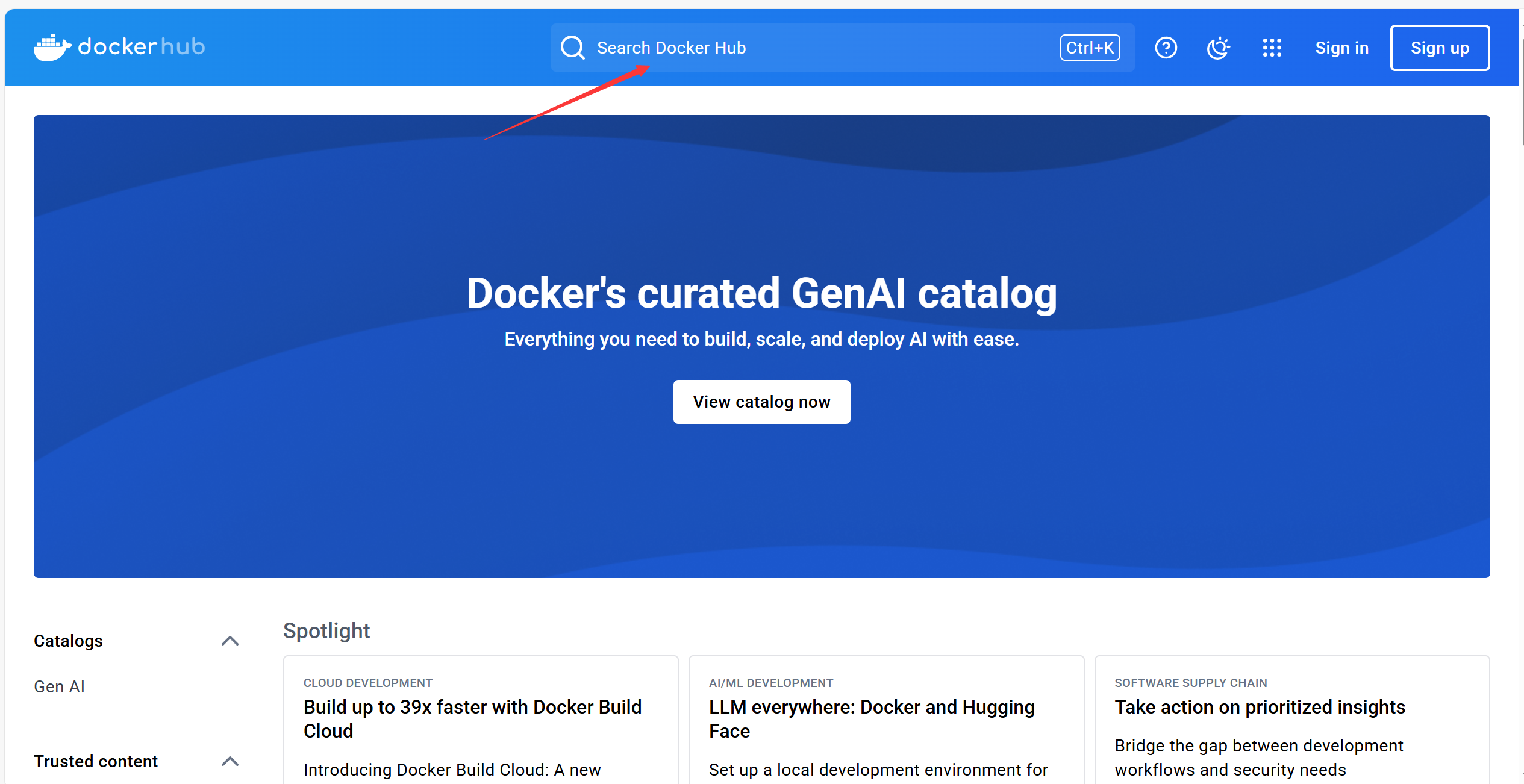The height and width of the screenshot is (784, 1524).
Task: Click the search magnifier icon
Action: click(x=572, y=48)
